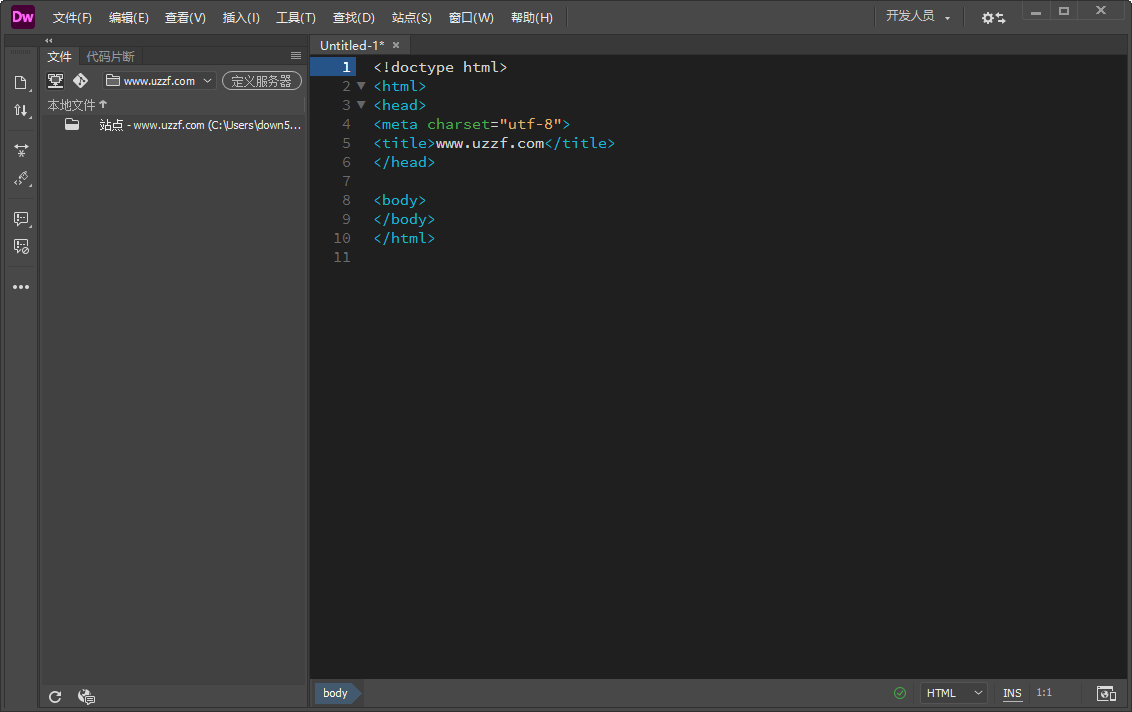Screen dimensions: 1132x712
Task: Click line number 1 in the gutter
Action: 347,67
